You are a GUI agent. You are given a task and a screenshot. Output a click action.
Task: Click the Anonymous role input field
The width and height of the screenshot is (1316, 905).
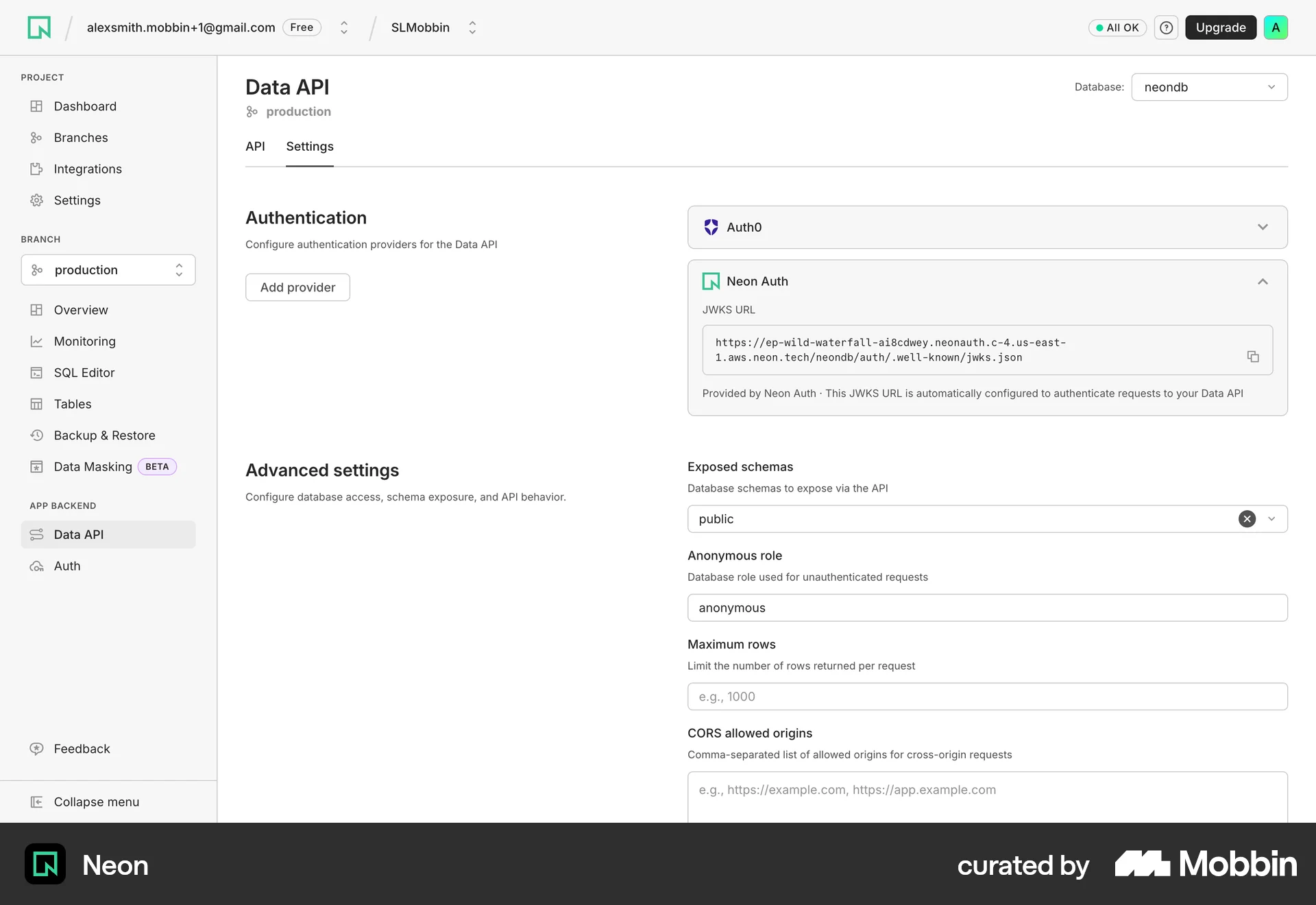[987, 607]
